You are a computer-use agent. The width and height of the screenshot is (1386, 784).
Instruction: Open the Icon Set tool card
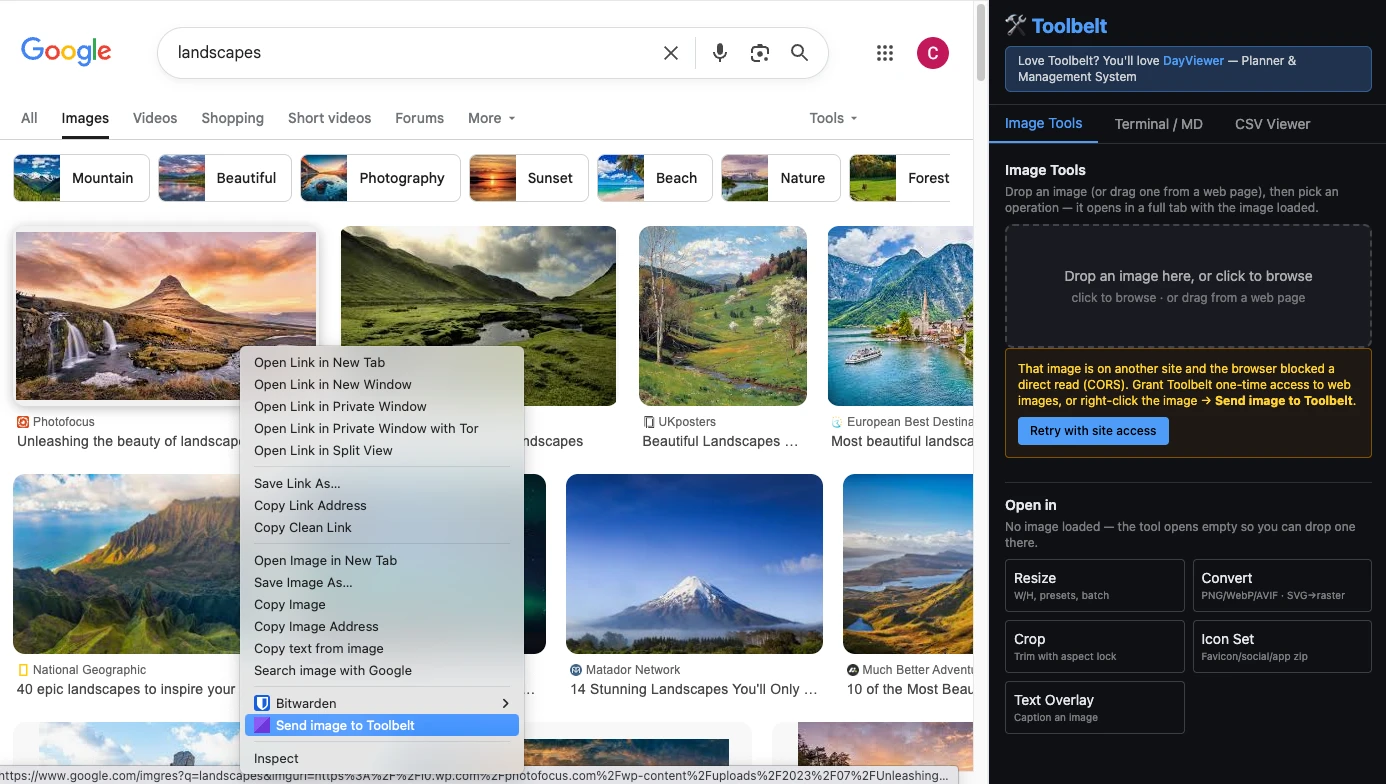(x=1282, y=646)
